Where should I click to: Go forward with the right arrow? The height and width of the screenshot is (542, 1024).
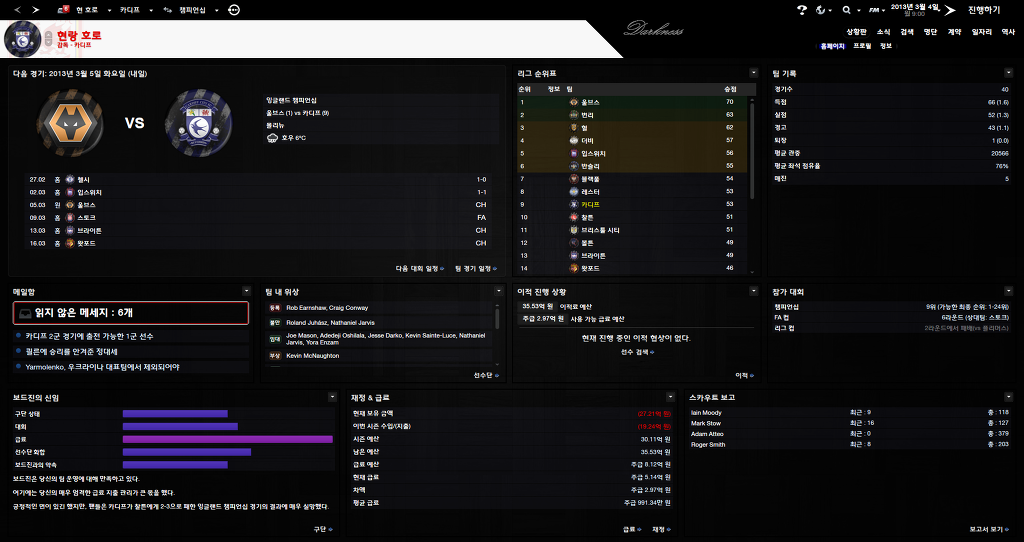[x=36, y=10]
